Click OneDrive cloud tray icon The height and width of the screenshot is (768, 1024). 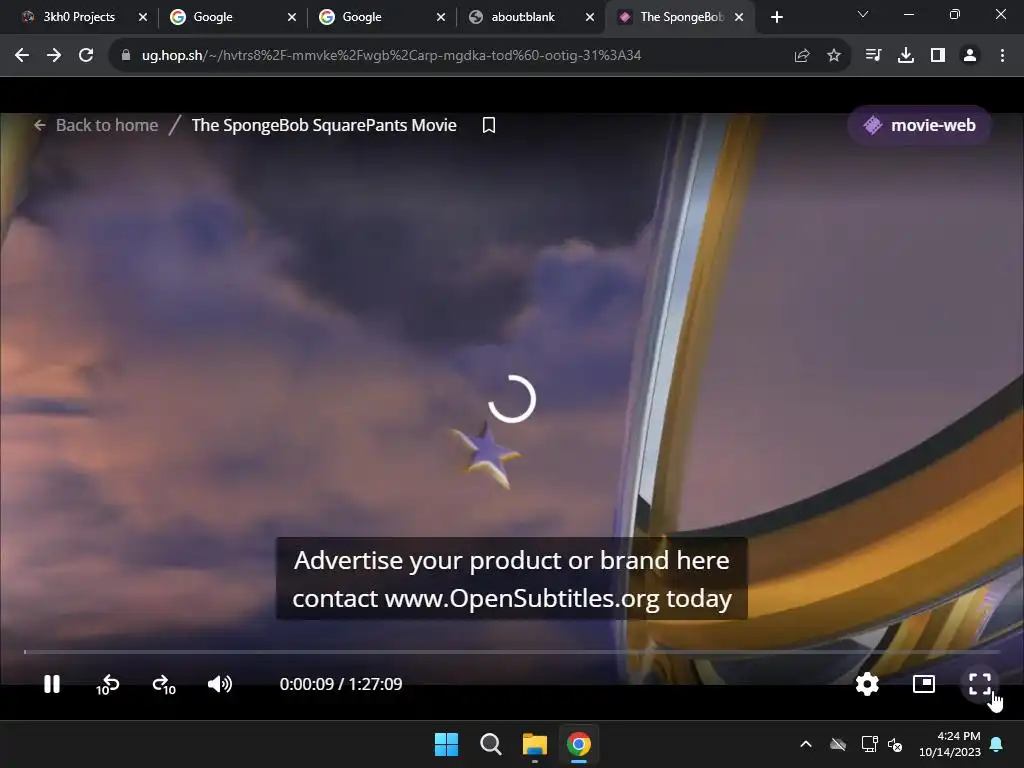(838, 744)
